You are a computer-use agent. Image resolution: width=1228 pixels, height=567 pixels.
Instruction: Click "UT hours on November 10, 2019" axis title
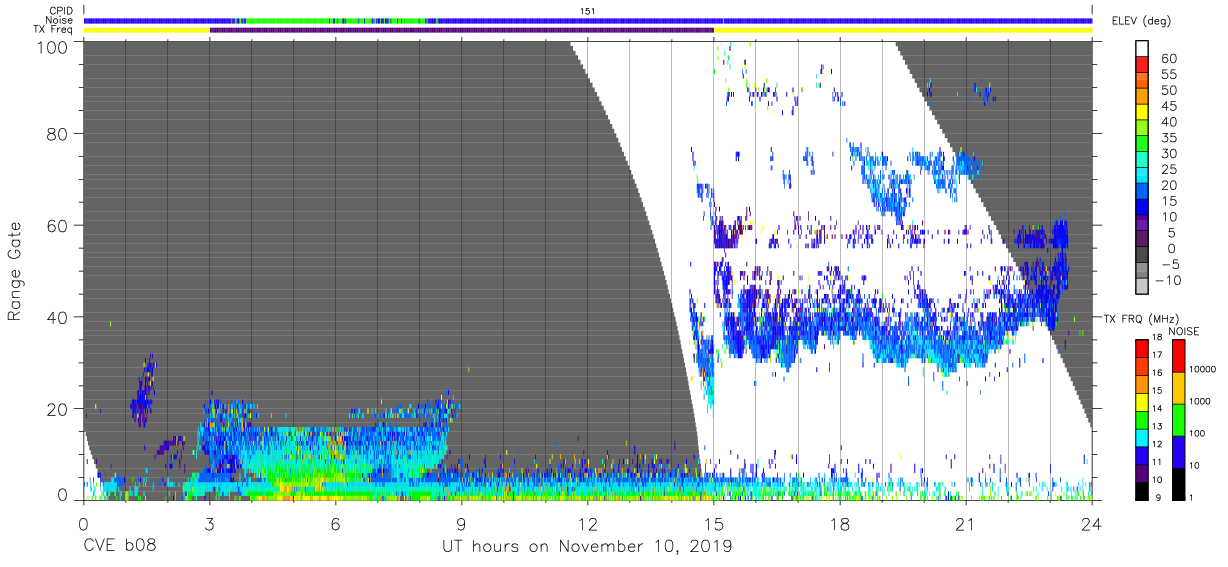(x=588, y=547)
